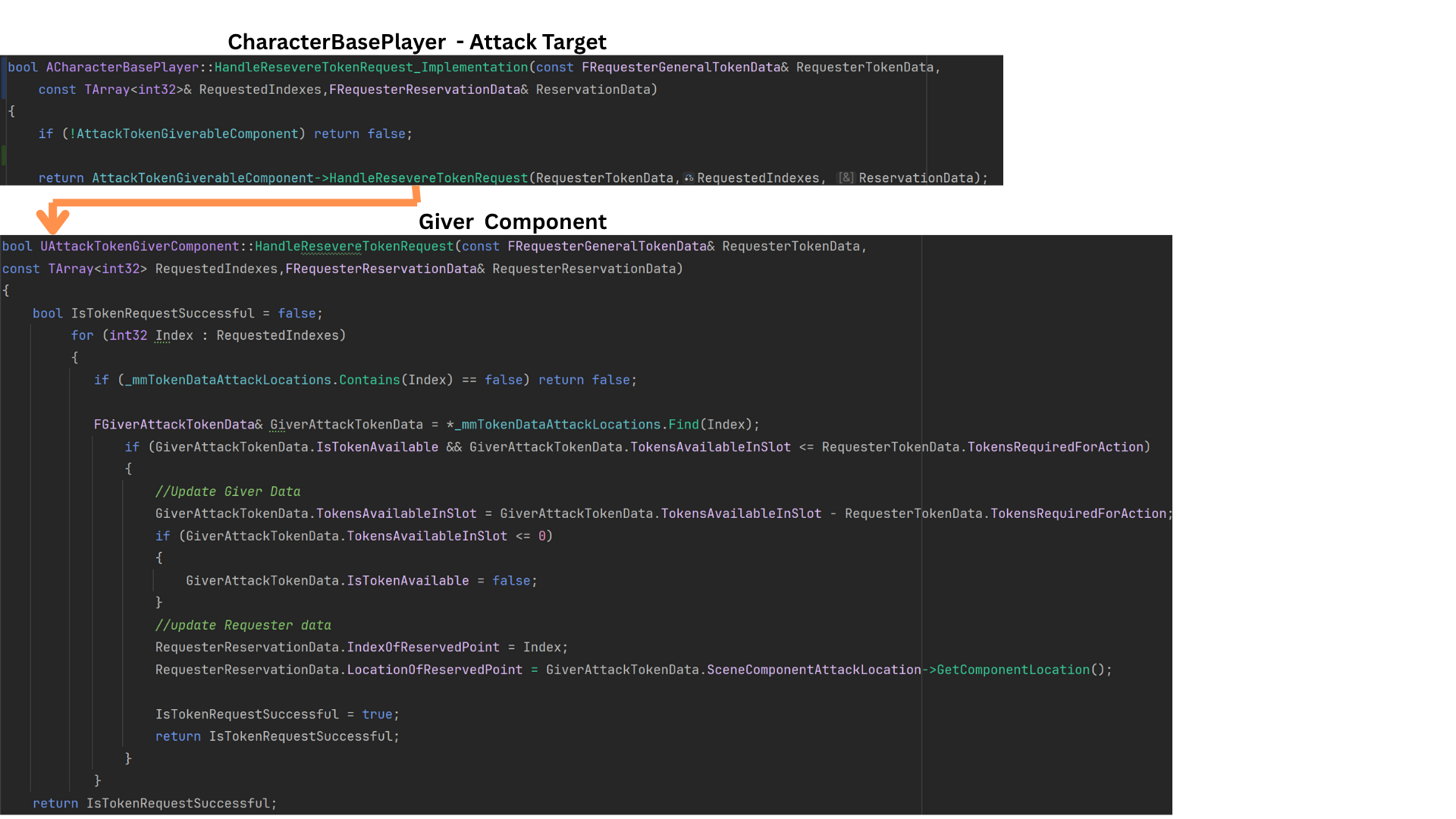Screen dimensions: 1456x819
Task: Click the //update Requester data comment
Action: [243, 626]
